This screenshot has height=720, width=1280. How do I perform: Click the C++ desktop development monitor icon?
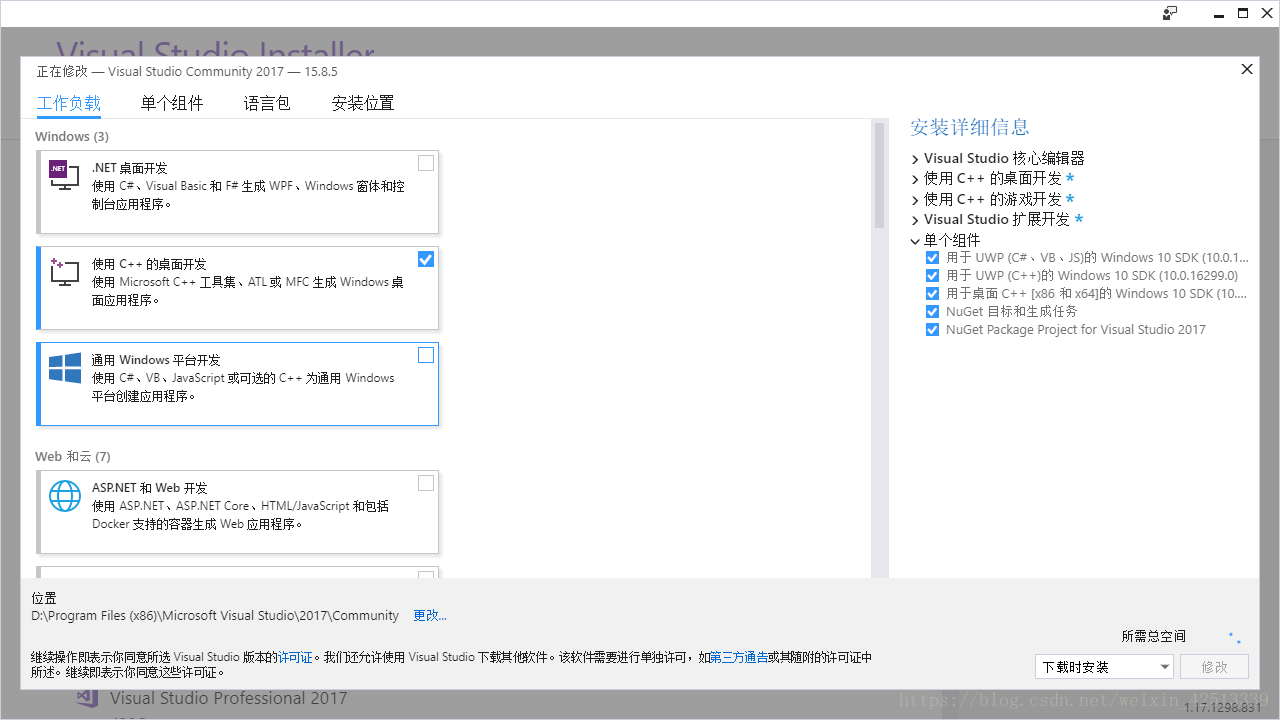(x=64, y=272)
